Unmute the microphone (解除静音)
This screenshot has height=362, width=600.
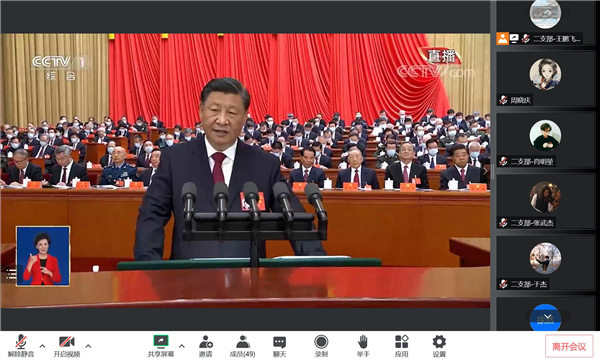point(21,346)
